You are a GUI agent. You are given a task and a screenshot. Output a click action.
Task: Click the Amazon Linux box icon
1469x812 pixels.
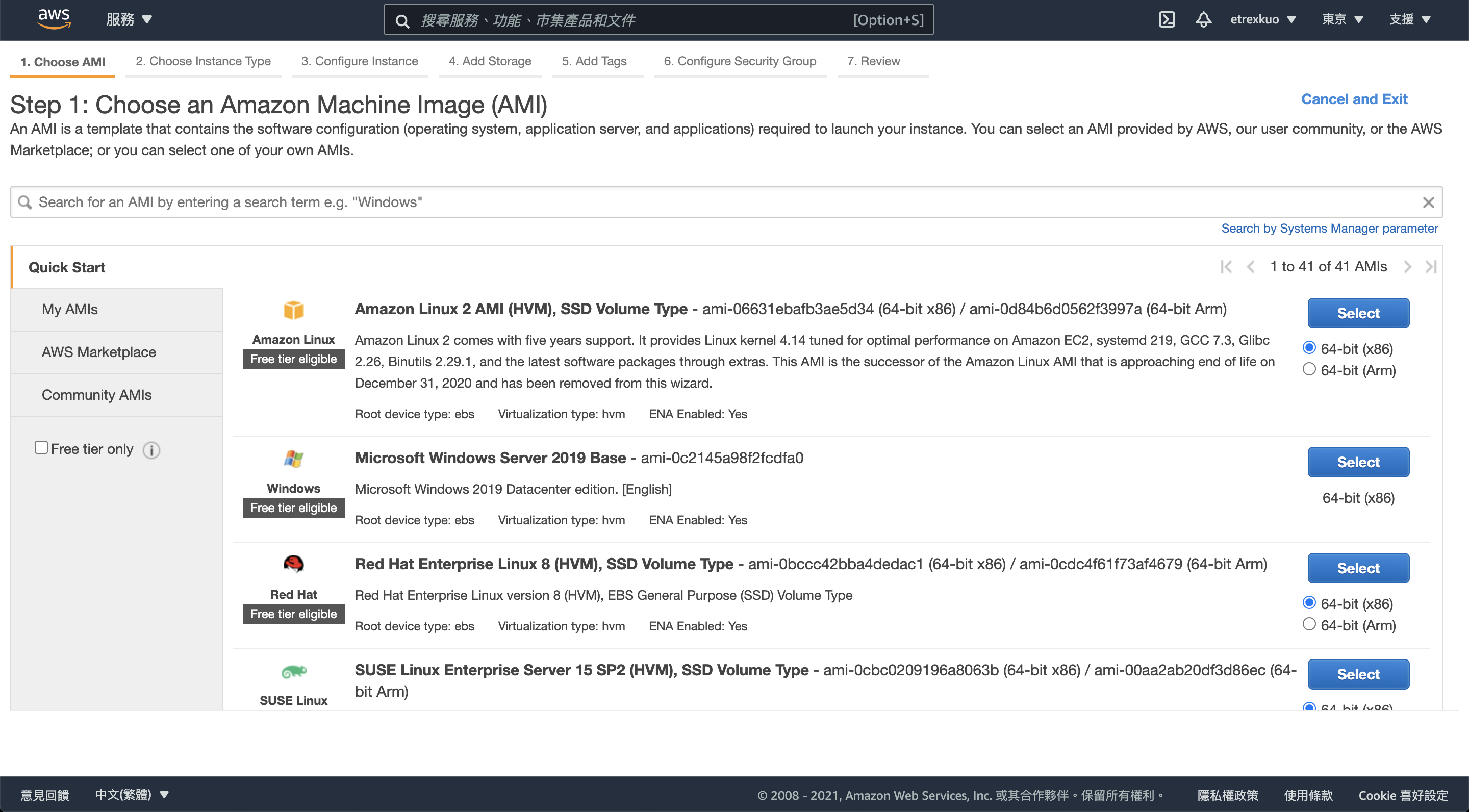(294, 310)
